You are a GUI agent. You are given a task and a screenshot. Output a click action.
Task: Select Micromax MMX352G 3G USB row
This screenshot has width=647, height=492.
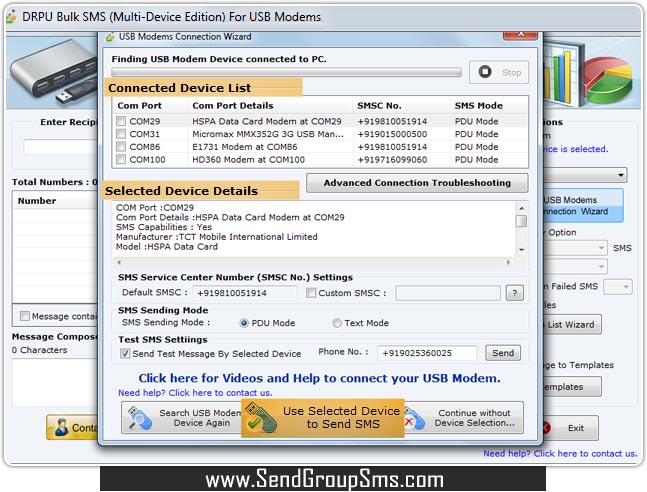(x=320, y=134)
